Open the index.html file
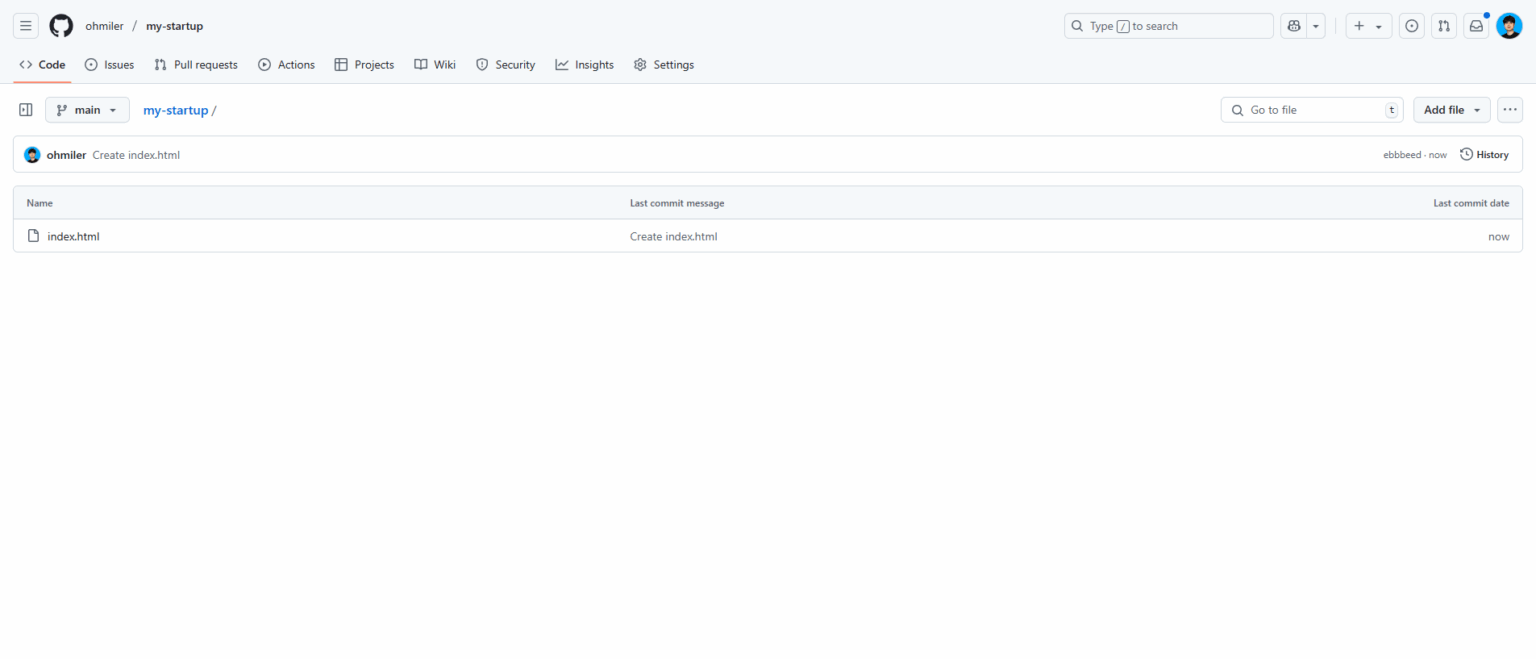The width and height of the screenshot is (1536, 659). tap(73, 236)
